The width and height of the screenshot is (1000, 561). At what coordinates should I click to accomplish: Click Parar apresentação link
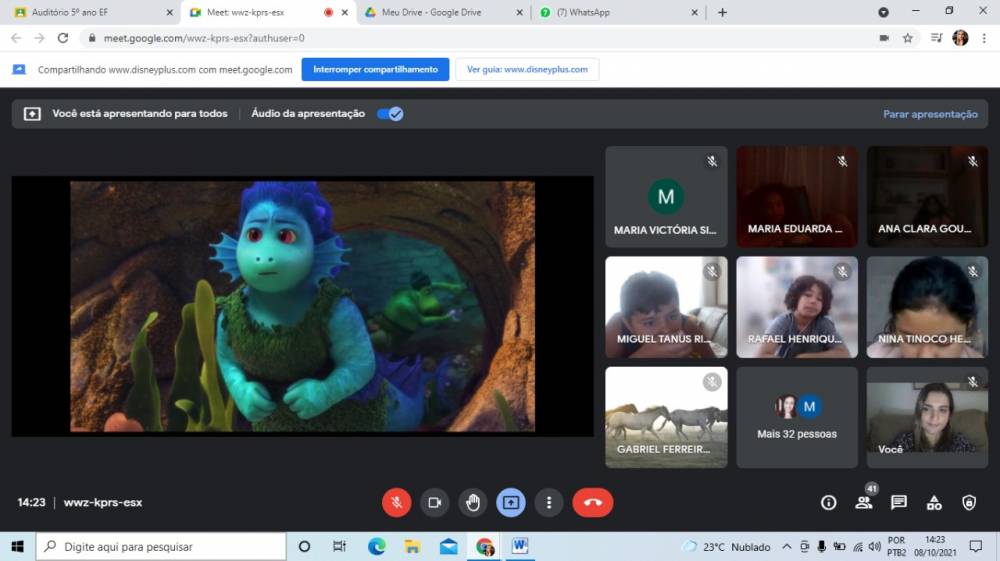[930, 114]
